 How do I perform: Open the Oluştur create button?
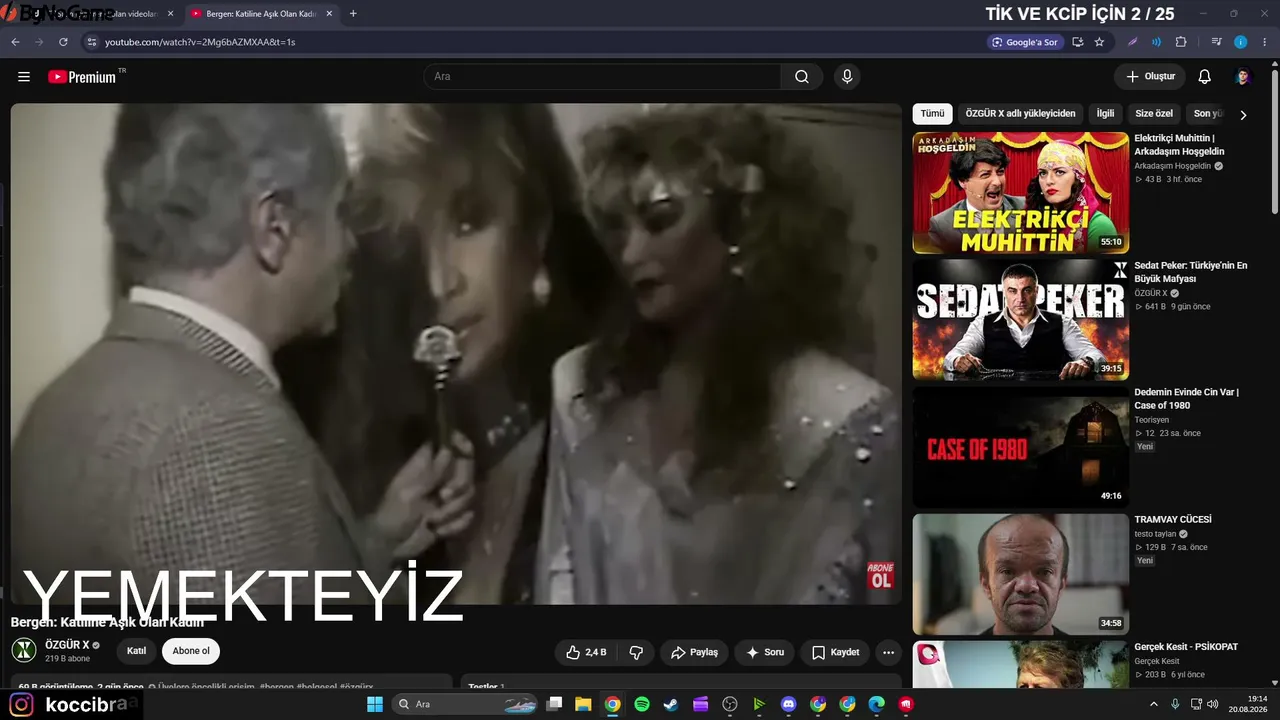pos(1150,77)
